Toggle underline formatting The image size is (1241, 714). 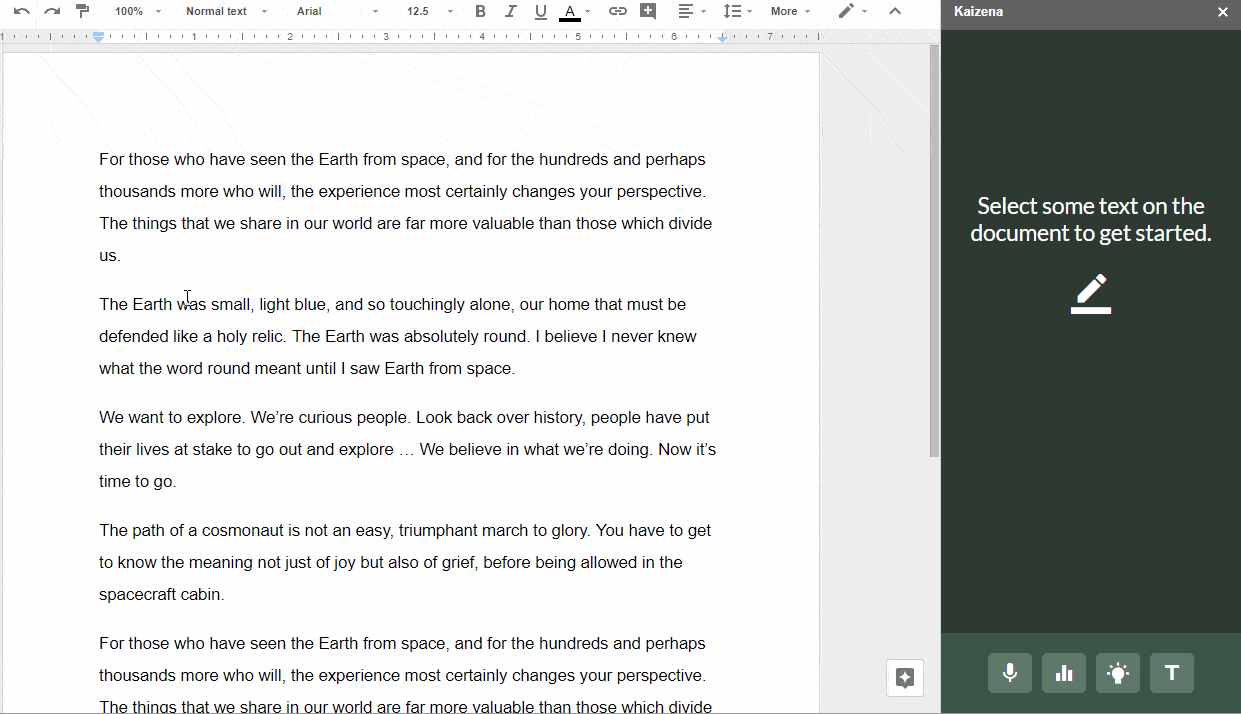[x=540, y=11]
